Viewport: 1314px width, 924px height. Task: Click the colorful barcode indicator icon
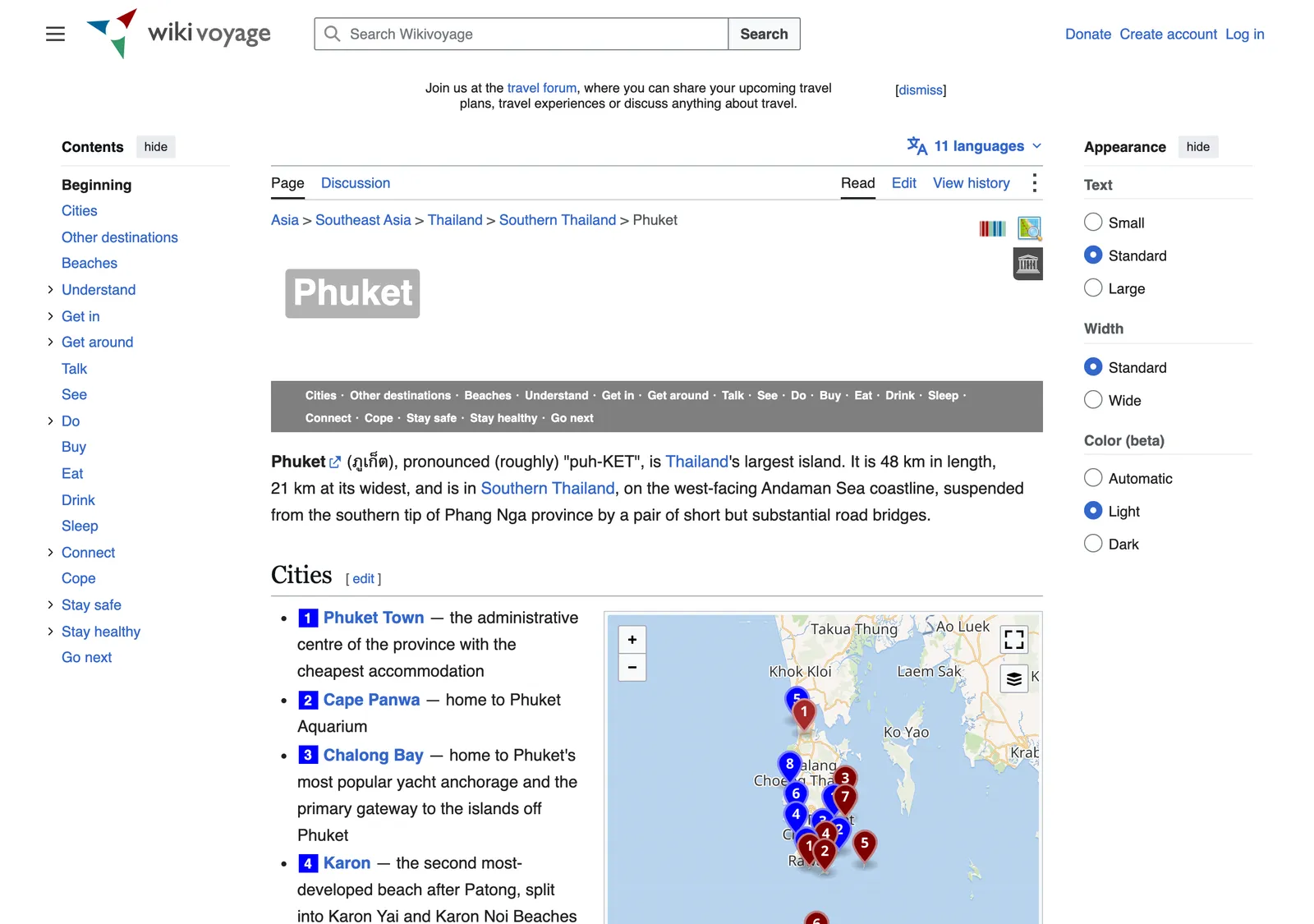[992, 228]
